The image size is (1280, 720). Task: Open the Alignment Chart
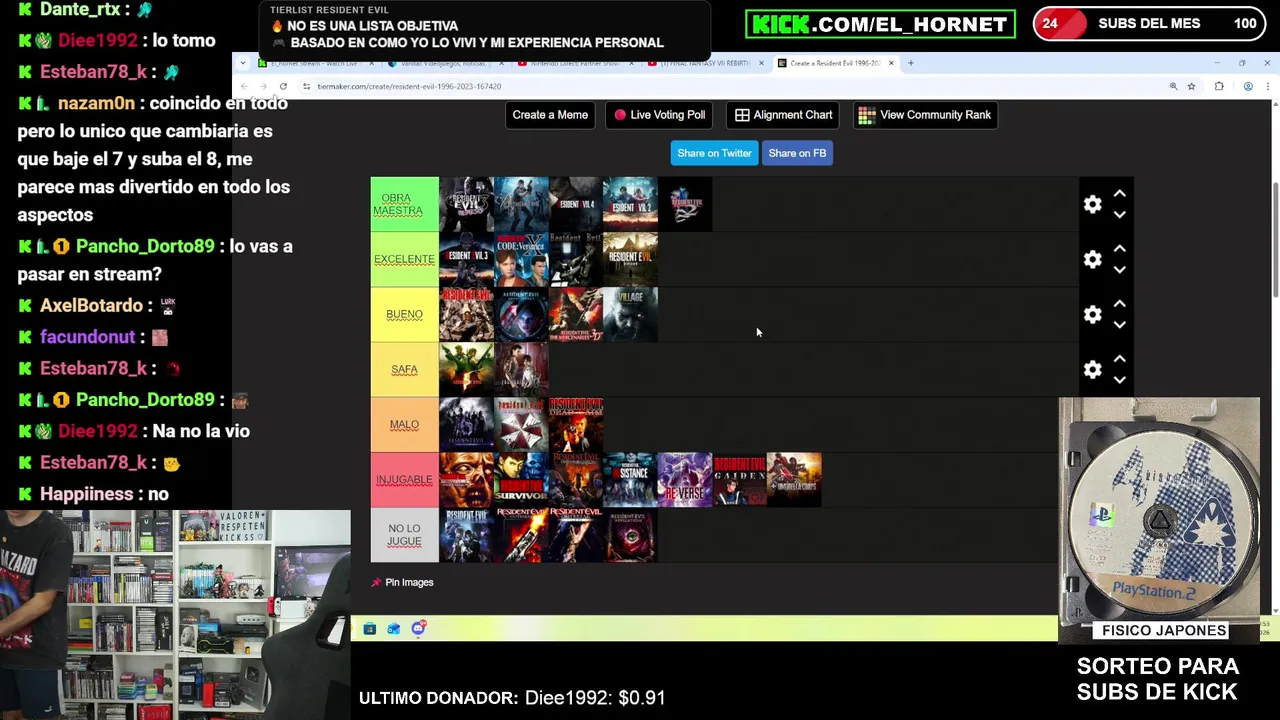(784, 115)
